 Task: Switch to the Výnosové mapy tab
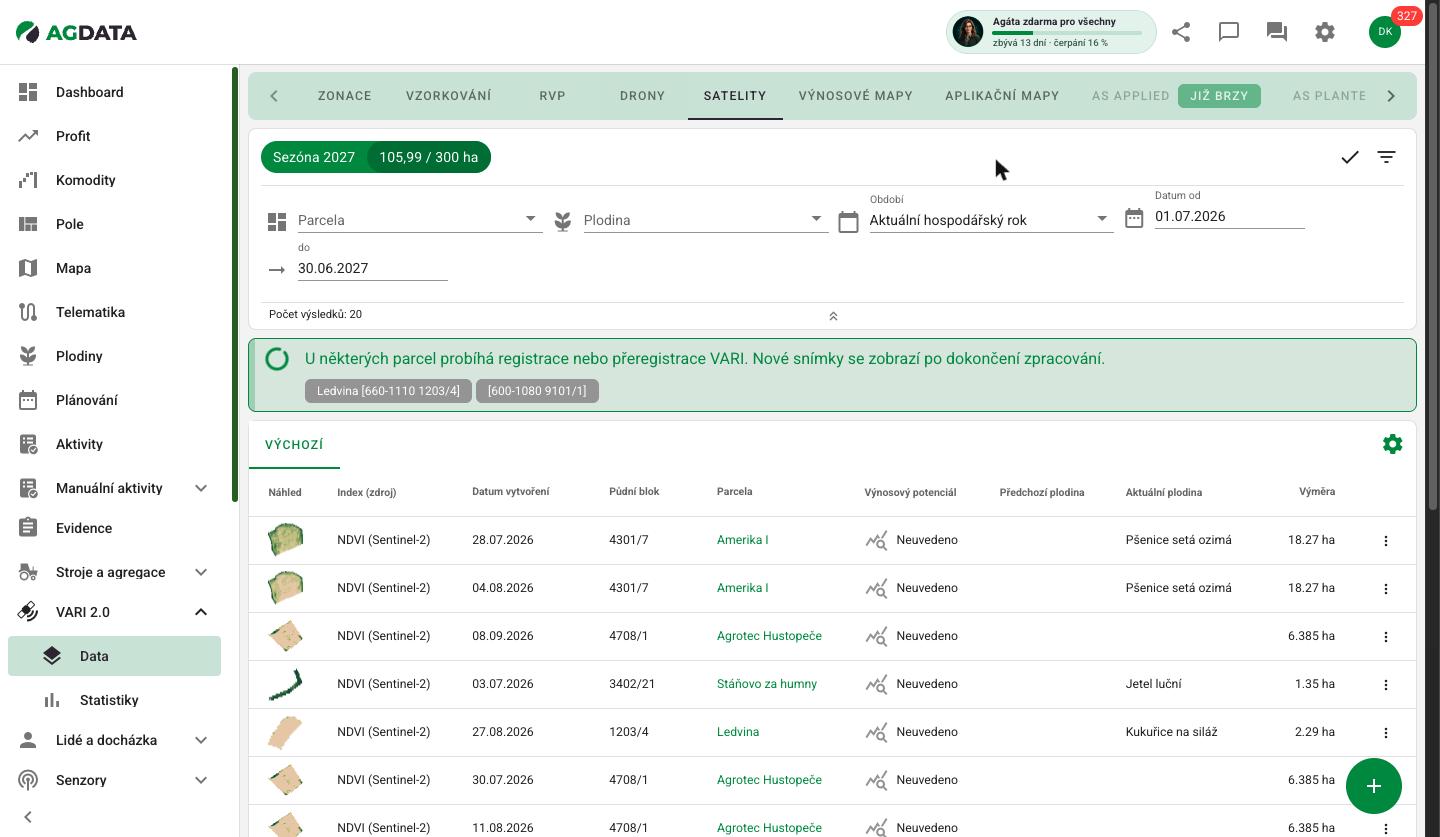[x=856, y=96]
